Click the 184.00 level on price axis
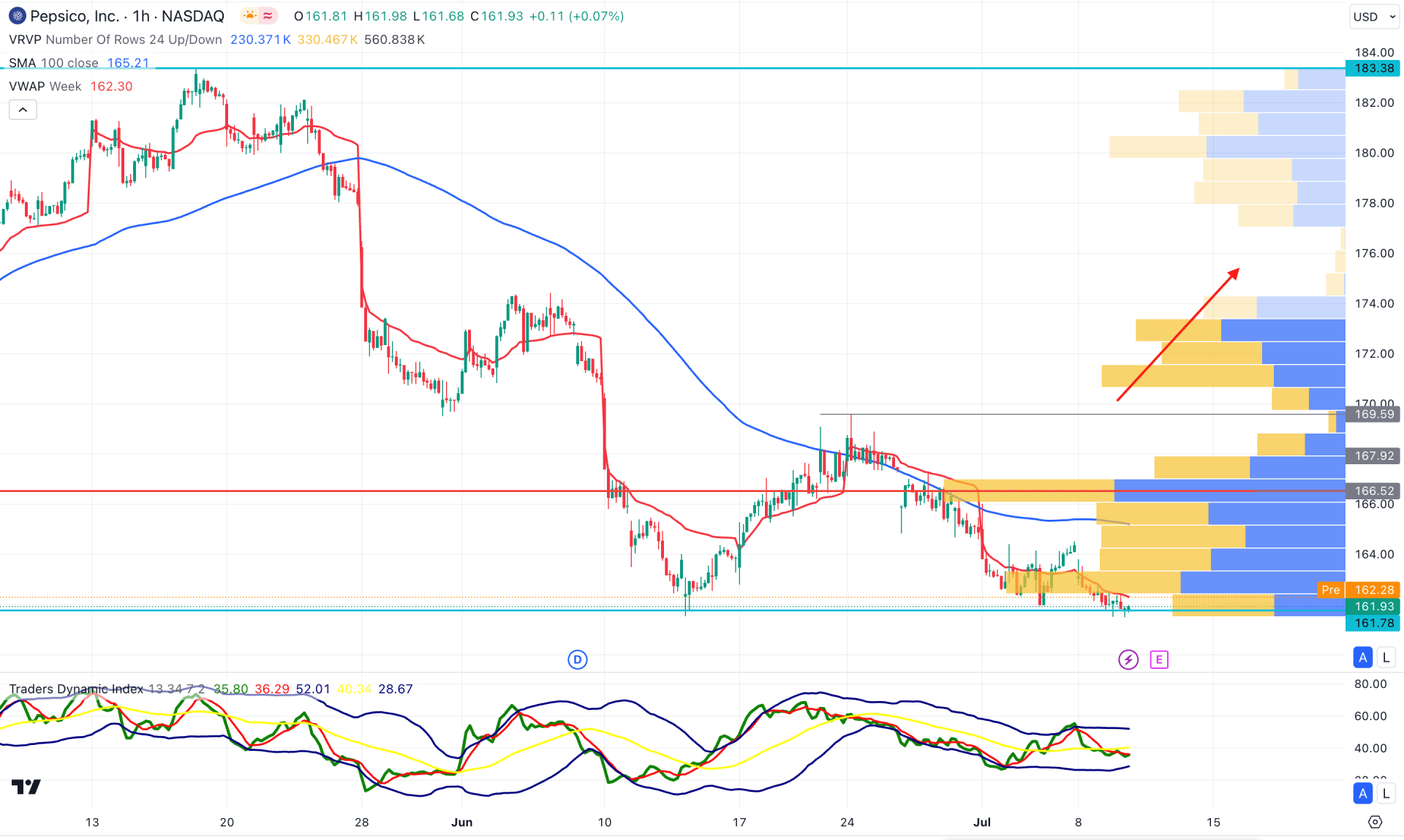 click(x=1374, y=52)
